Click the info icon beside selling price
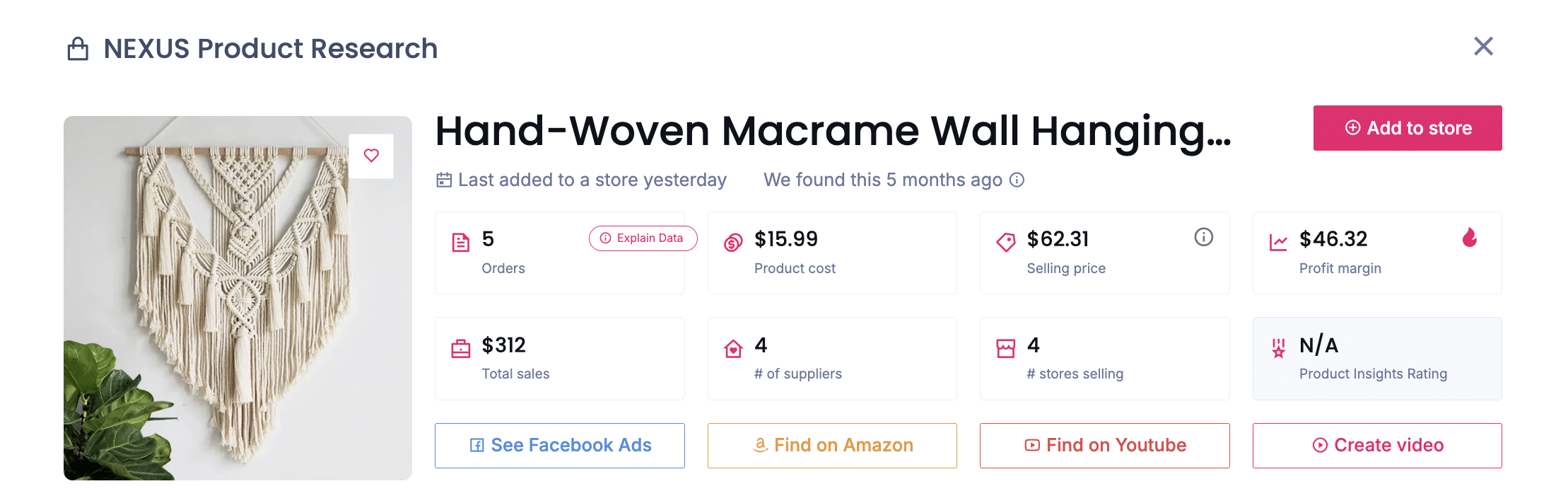This screenshot has height=491, width=1568. [1203, 237]
